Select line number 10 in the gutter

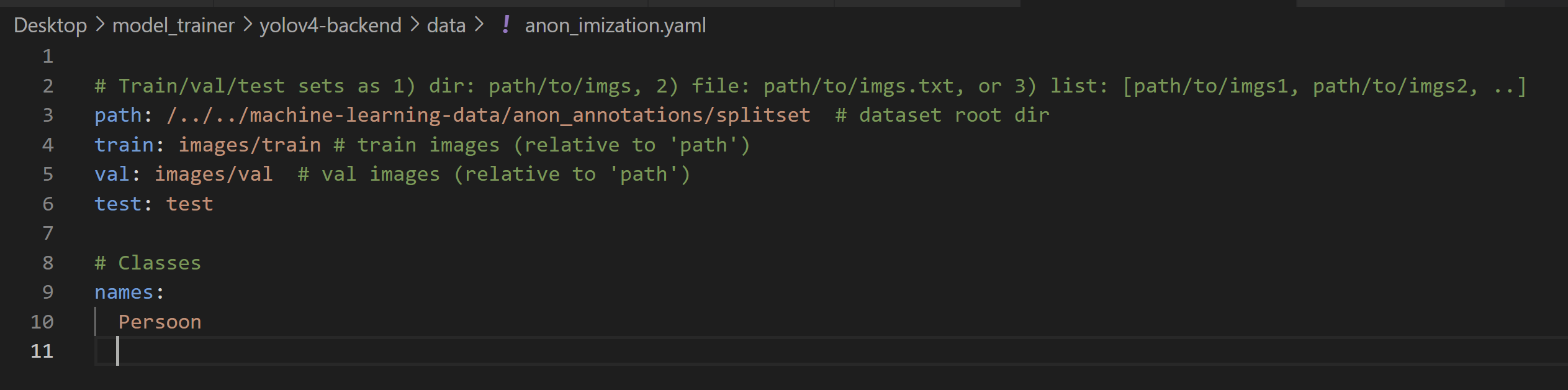pyautogui.click(x=42, y=321)
